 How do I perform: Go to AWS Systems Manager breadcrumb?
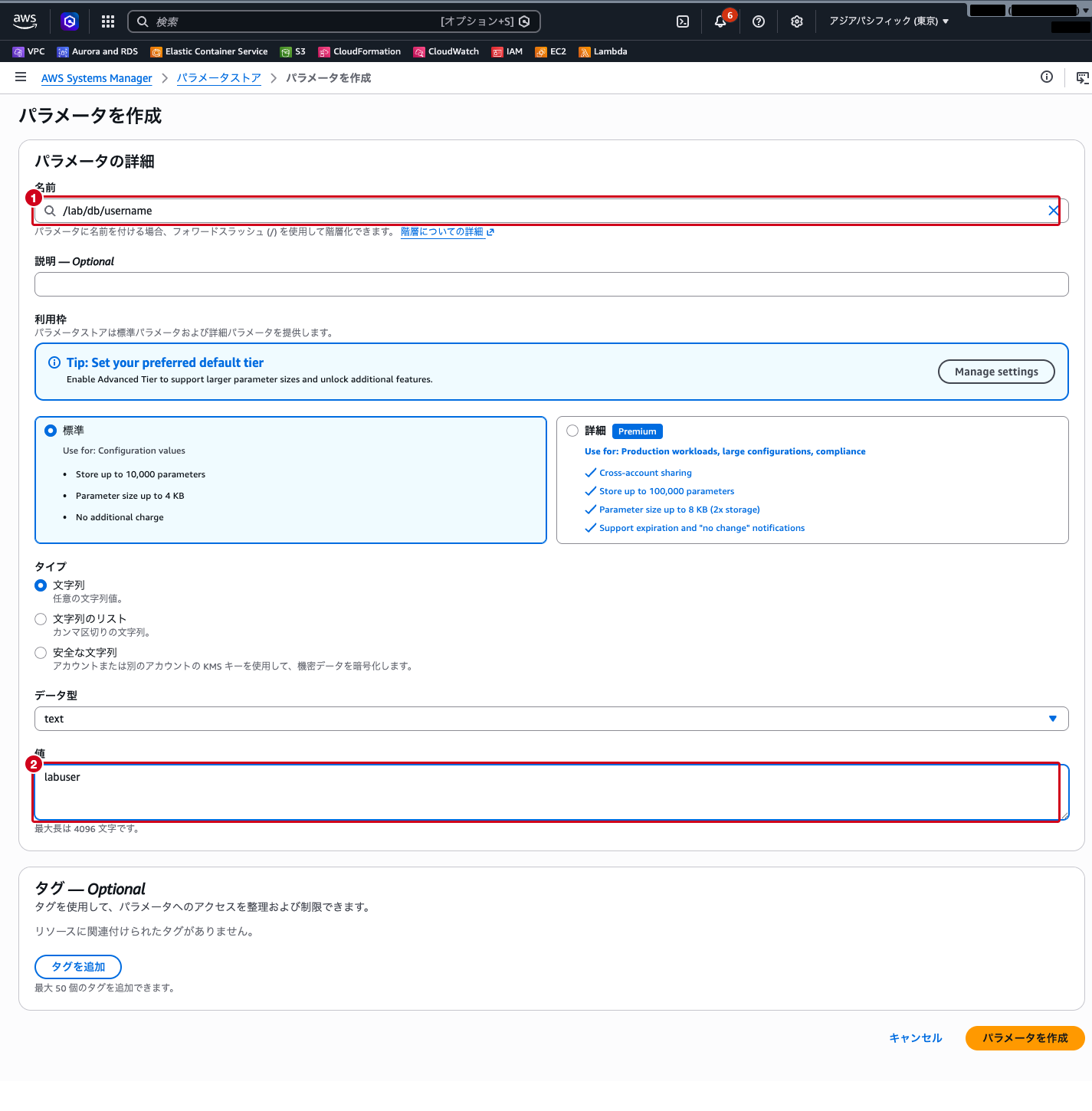[97, 78]
